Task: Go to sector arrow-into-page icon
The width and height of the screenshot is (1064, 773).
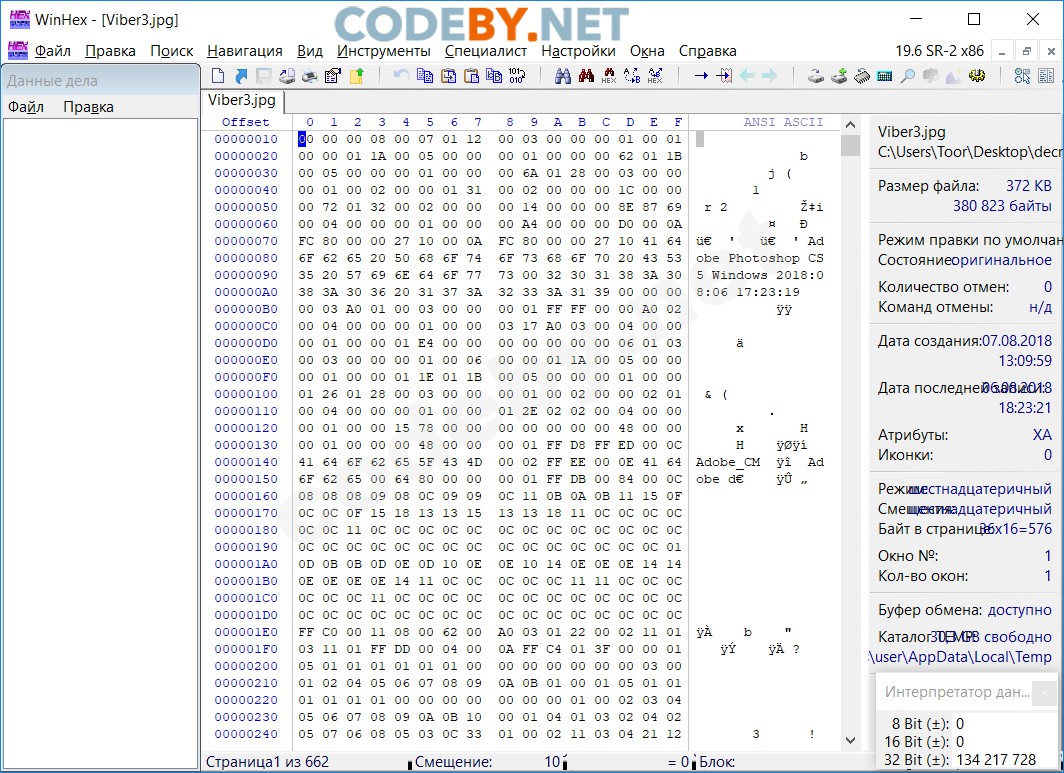Action: (724, 75)
